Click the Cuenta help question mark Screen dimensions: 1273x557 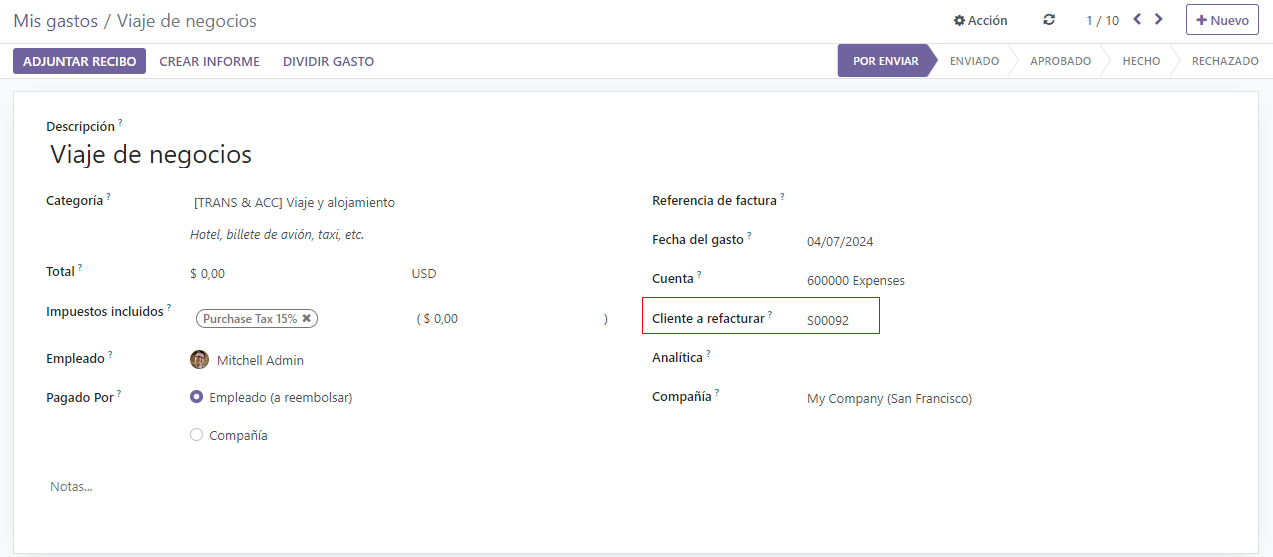pyautogui.click(x=699, y=274)
